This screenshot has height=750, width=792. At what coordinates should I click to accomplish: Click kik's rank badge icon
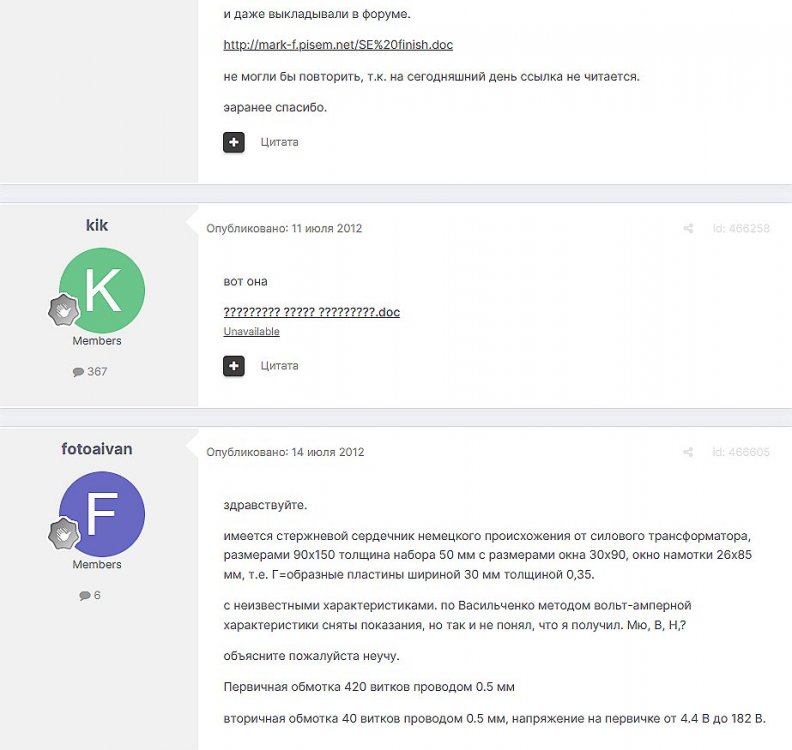64,310
